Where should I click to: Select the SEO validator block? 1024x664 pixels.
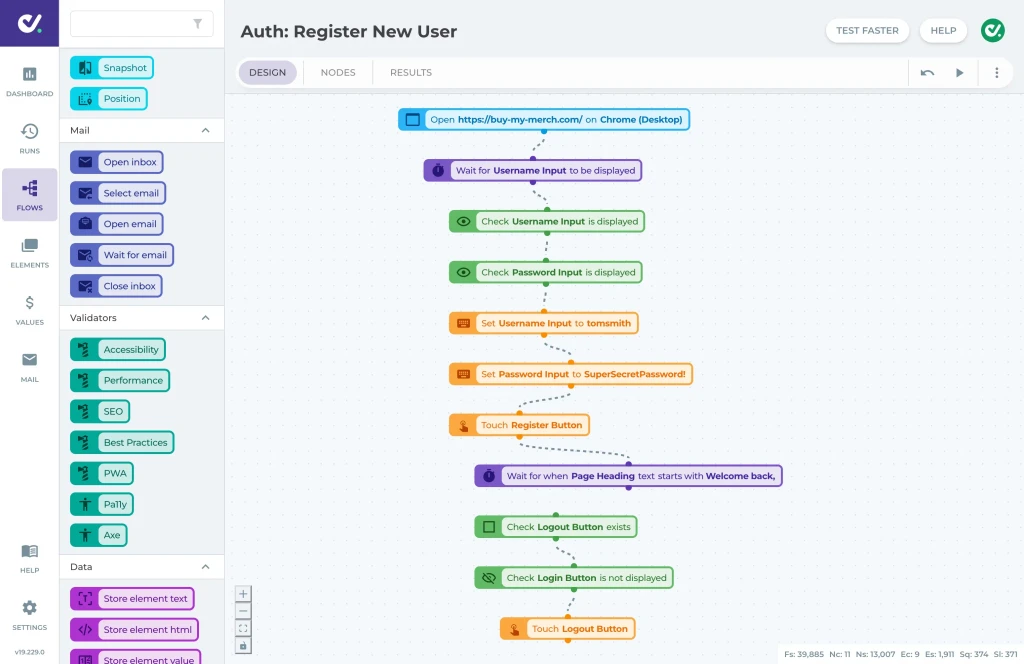[x=100, y=411]
